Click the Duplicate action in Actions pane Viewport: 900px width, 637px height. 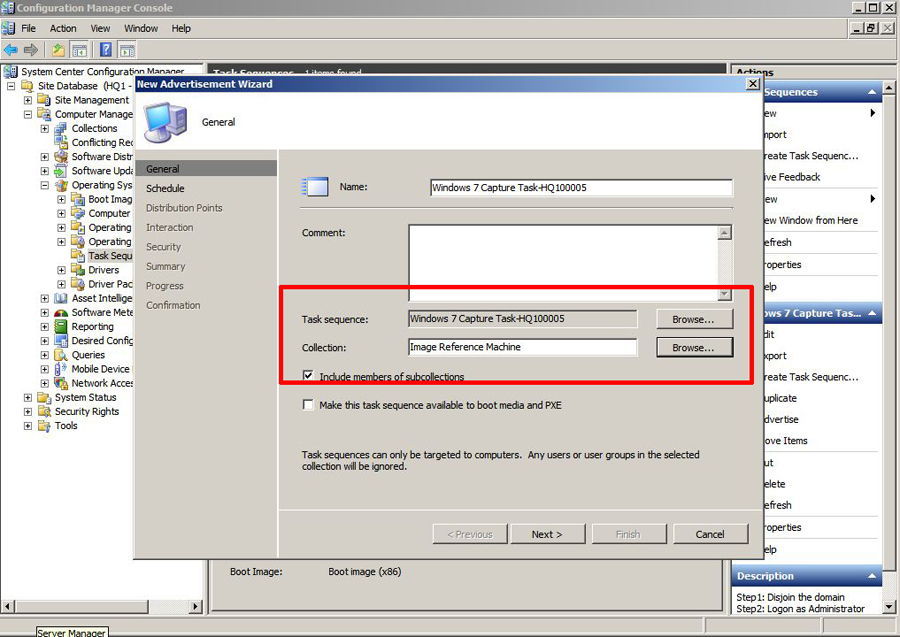coord(780,398)
